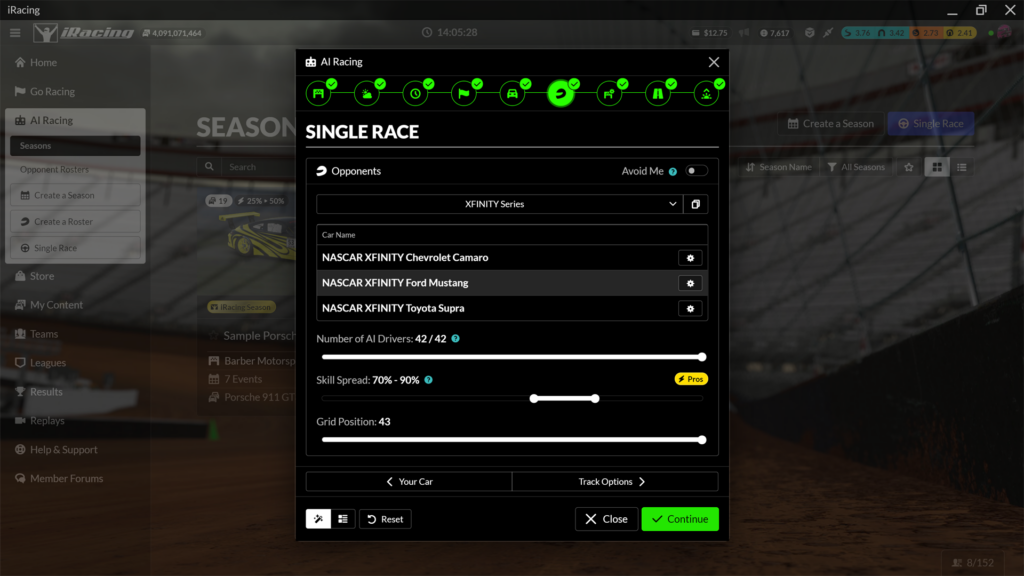Open the Season Name sort dropdown
The image size is (1024, 576).
tap(779, 167)
